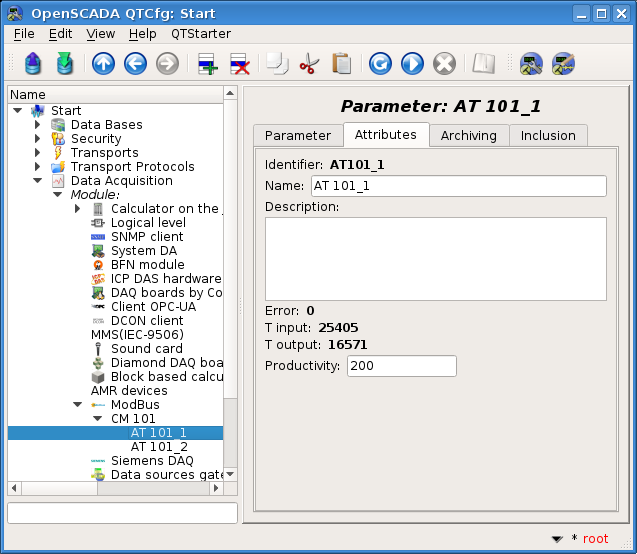Click the Data Bases icon in the tree
The image size is (637, 554).
(58, 125)
